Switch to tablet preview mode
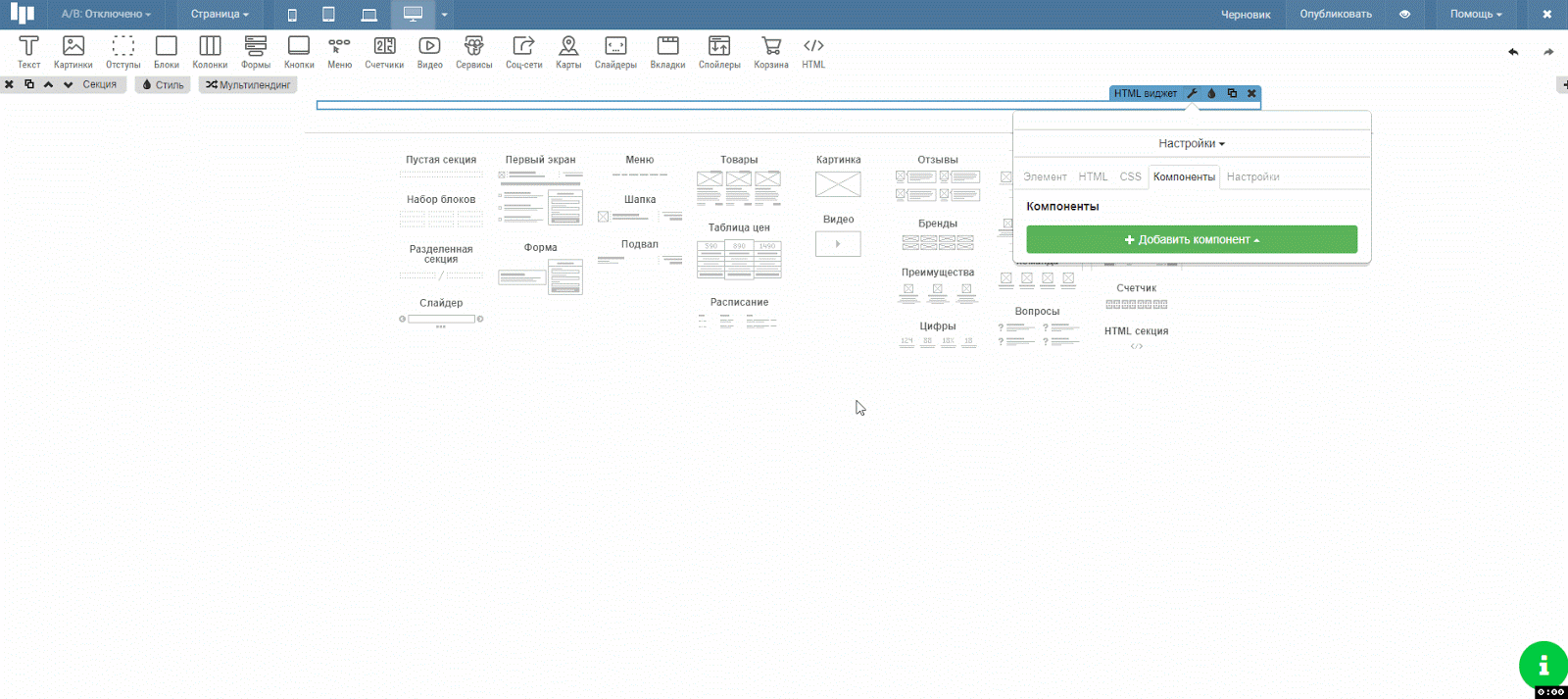This screenshot has width=1568, height=699. pos(328,15)
